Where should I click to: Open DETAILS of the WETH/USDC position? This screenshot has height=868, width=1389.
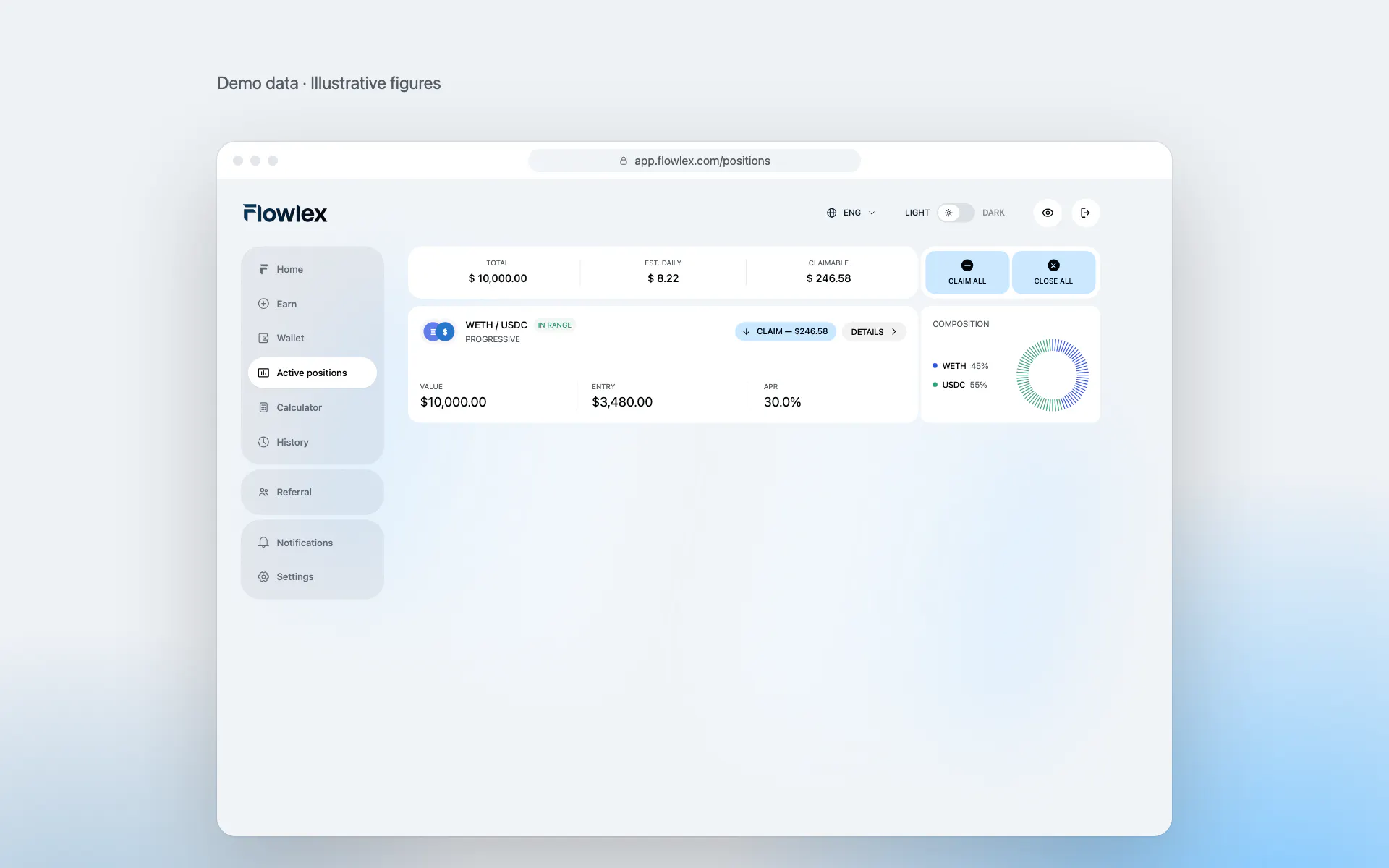click(x=874, y=331)
